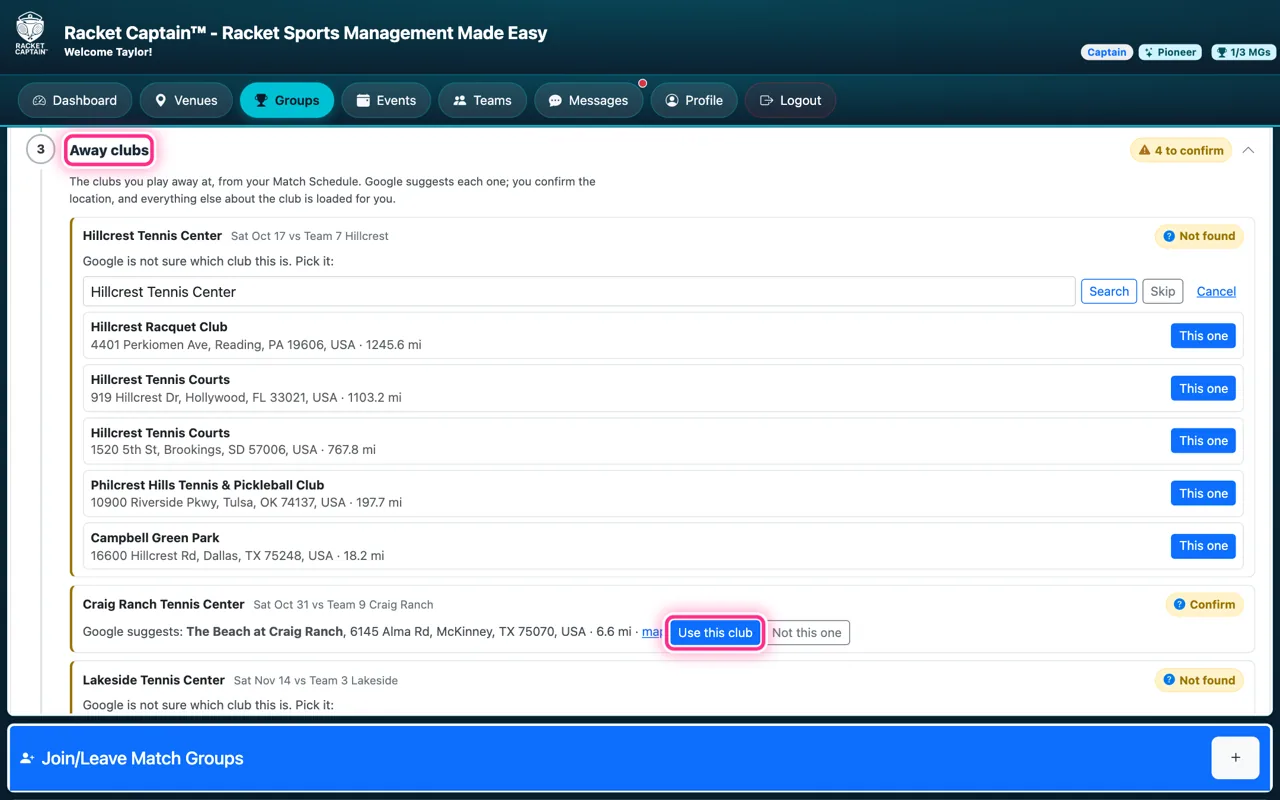Skip the Hillcrest Tennis Center club

[1163, 291]
